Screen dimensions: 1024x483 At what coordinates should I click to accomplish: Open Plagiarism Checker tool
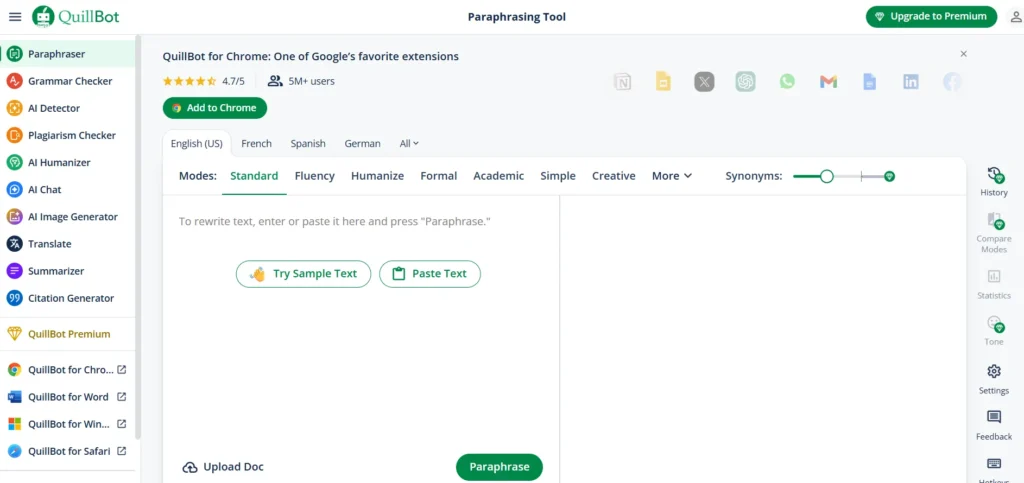pyautogui.click(x=68, y=135)
